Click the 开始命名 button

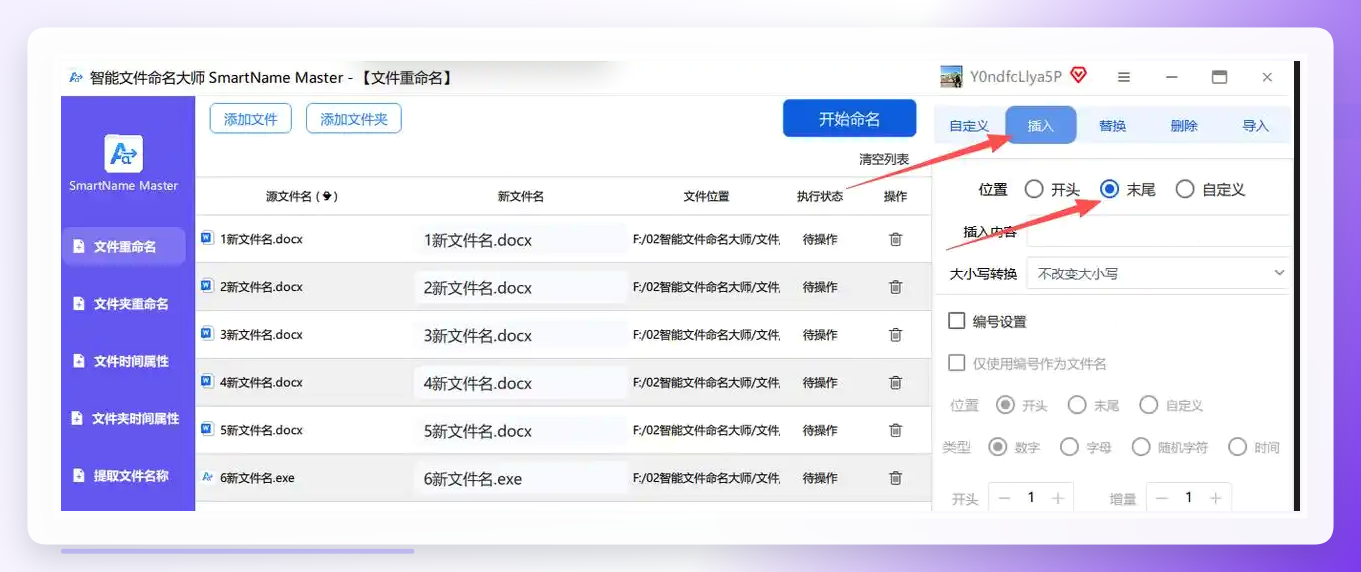[x=850, y=119]
